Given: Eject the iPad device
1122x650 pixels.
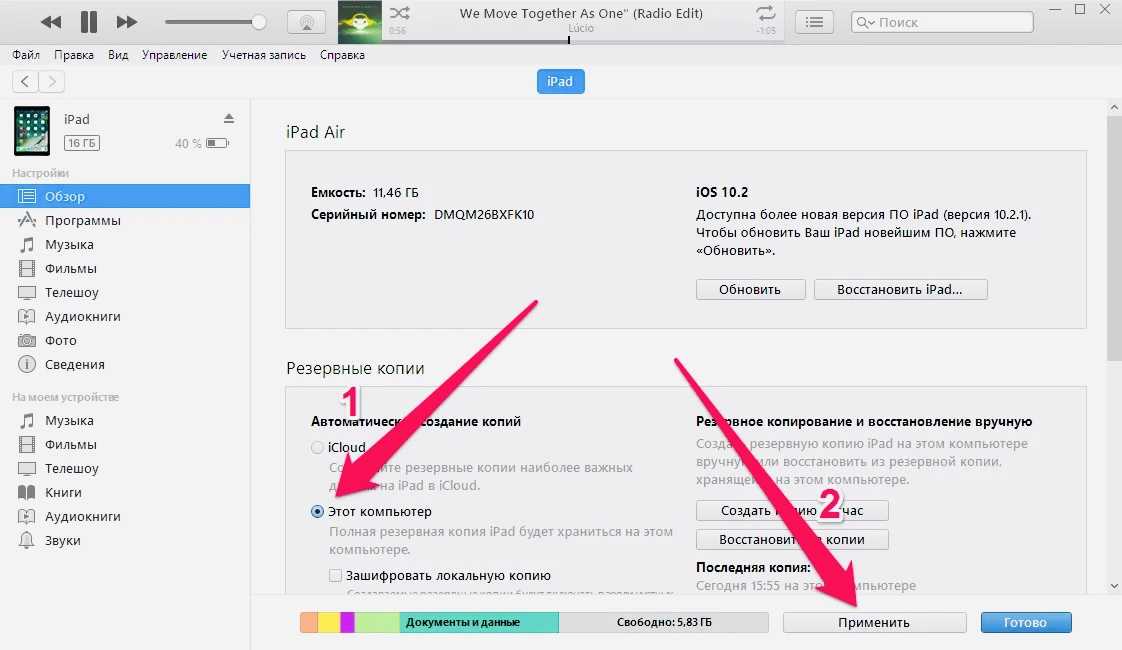Looking at the screenshot, I should [229, 118].
